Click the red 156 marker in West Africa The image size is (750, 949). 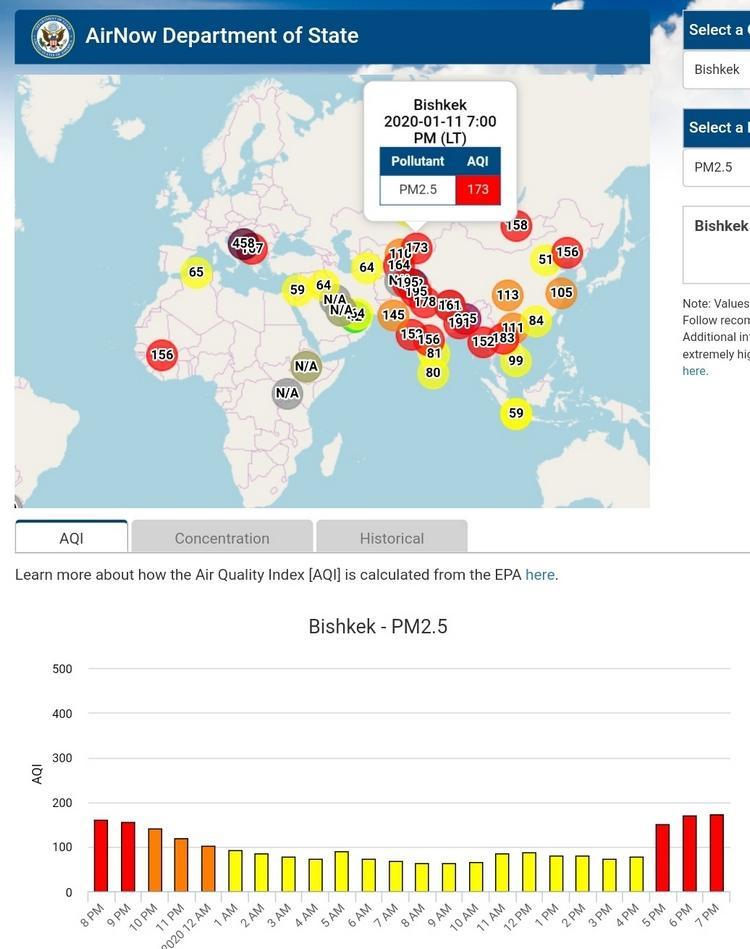(x=161, y=355)
